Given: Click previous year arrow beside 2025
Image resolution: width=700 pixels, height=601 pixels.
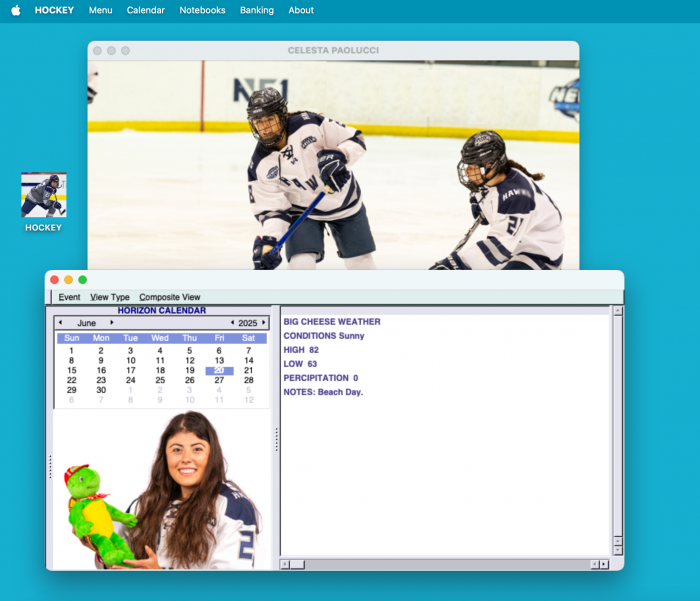Looking at the screenshot, I should pos(232,323).
